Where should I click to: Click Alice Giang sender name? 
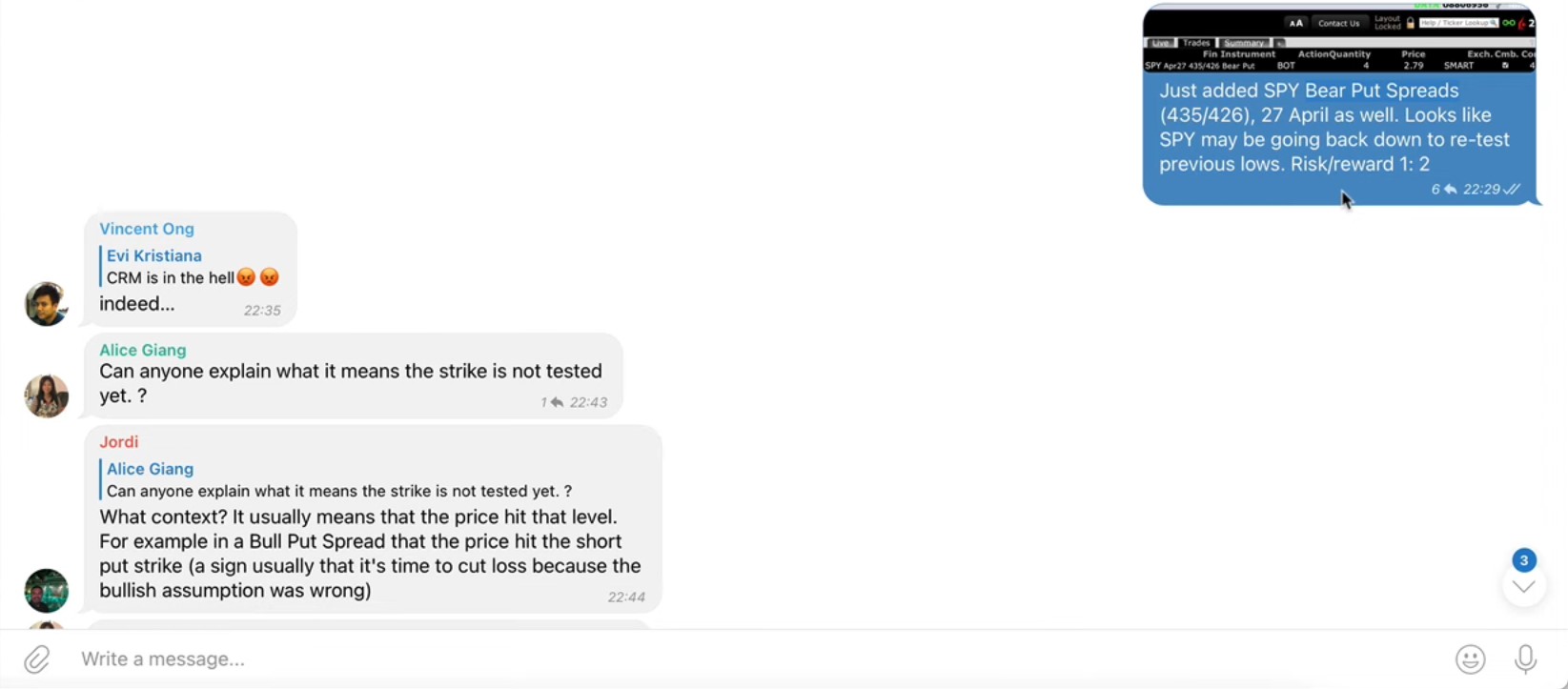(x=143, y=350)
